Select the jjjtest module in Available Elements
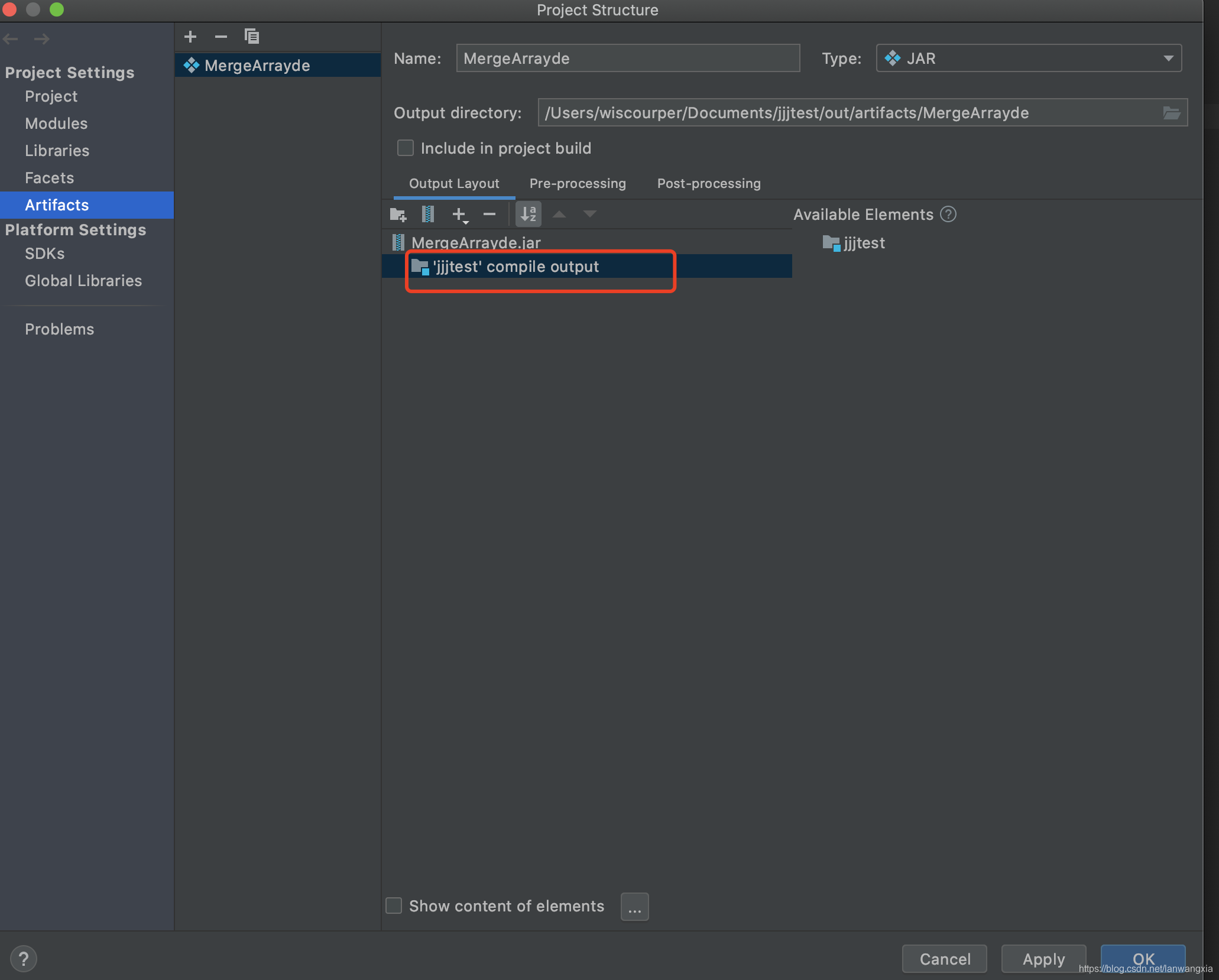The width and height of the screenshot is (1219, 980). [x=863, y=243]
